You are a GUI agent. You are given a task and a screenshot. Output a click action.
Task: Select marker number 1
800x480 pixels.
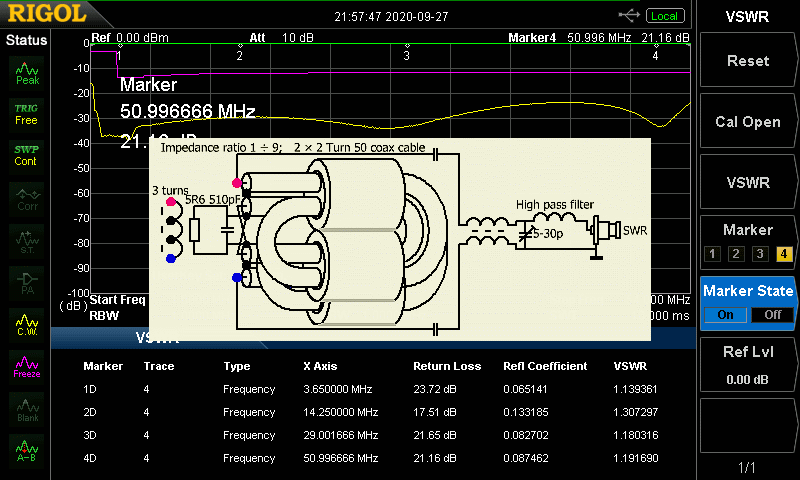coord(713,253)
